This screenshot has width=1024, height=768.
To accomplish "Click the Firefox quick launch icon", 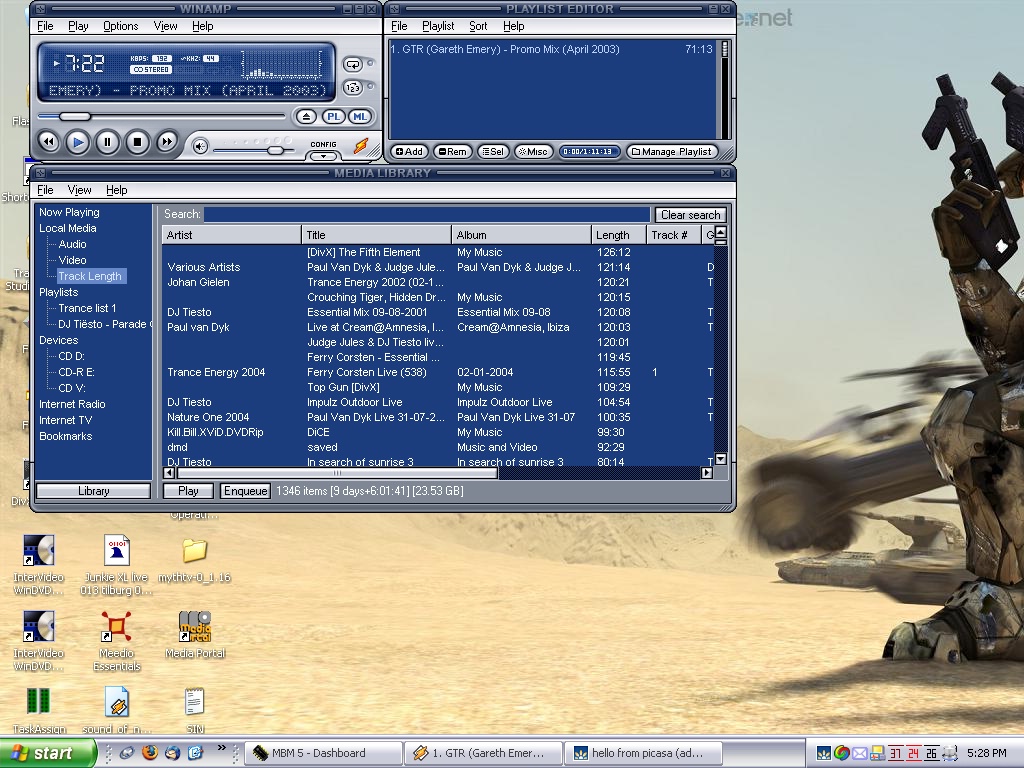I will (x=150, y=753).
